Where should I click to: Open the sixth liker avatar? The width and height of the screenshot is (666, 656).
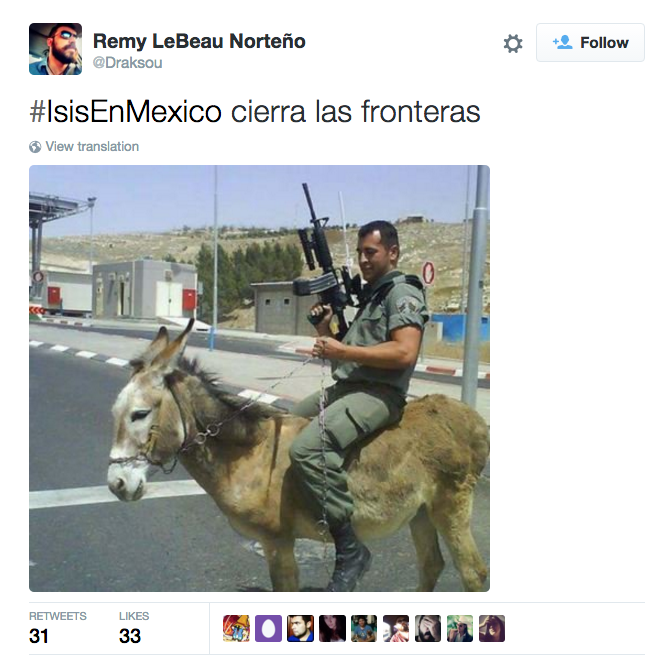(396, 628)
